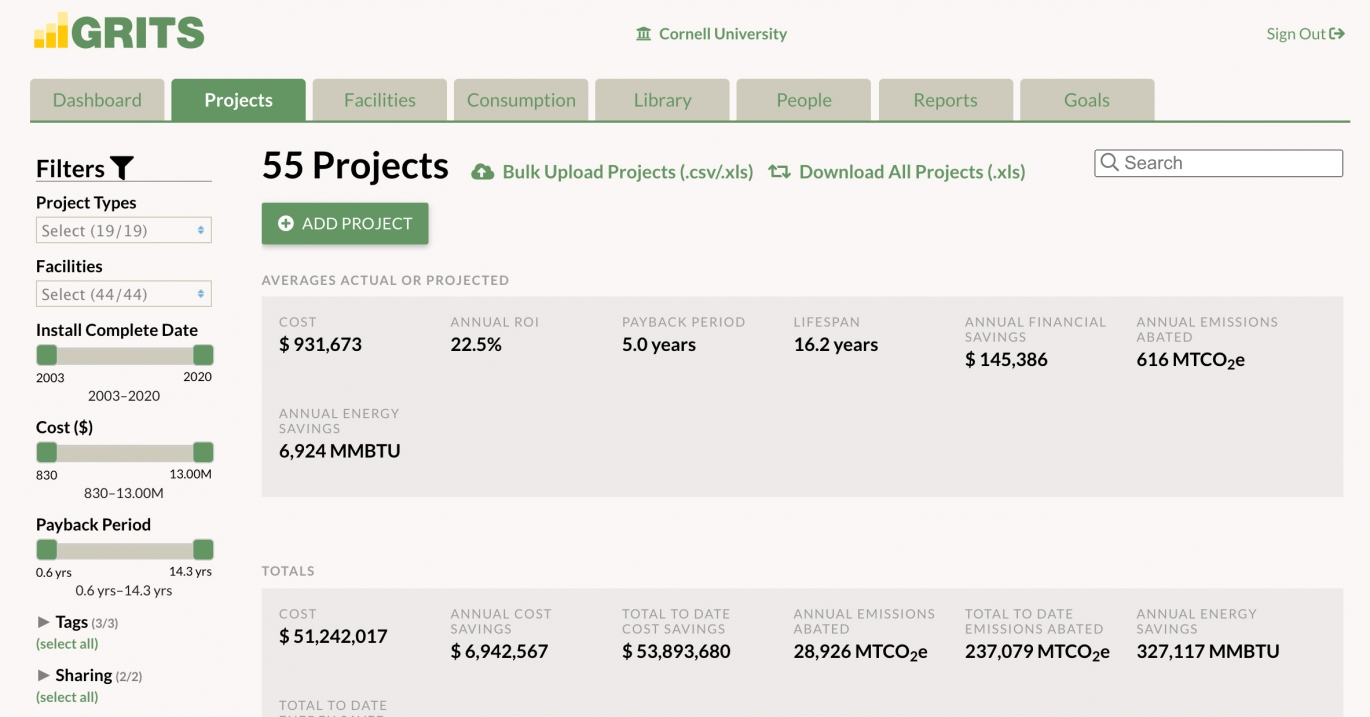The image size is (1370, 717).
Task: Open the Filters funnel icon
Action: 120,167
